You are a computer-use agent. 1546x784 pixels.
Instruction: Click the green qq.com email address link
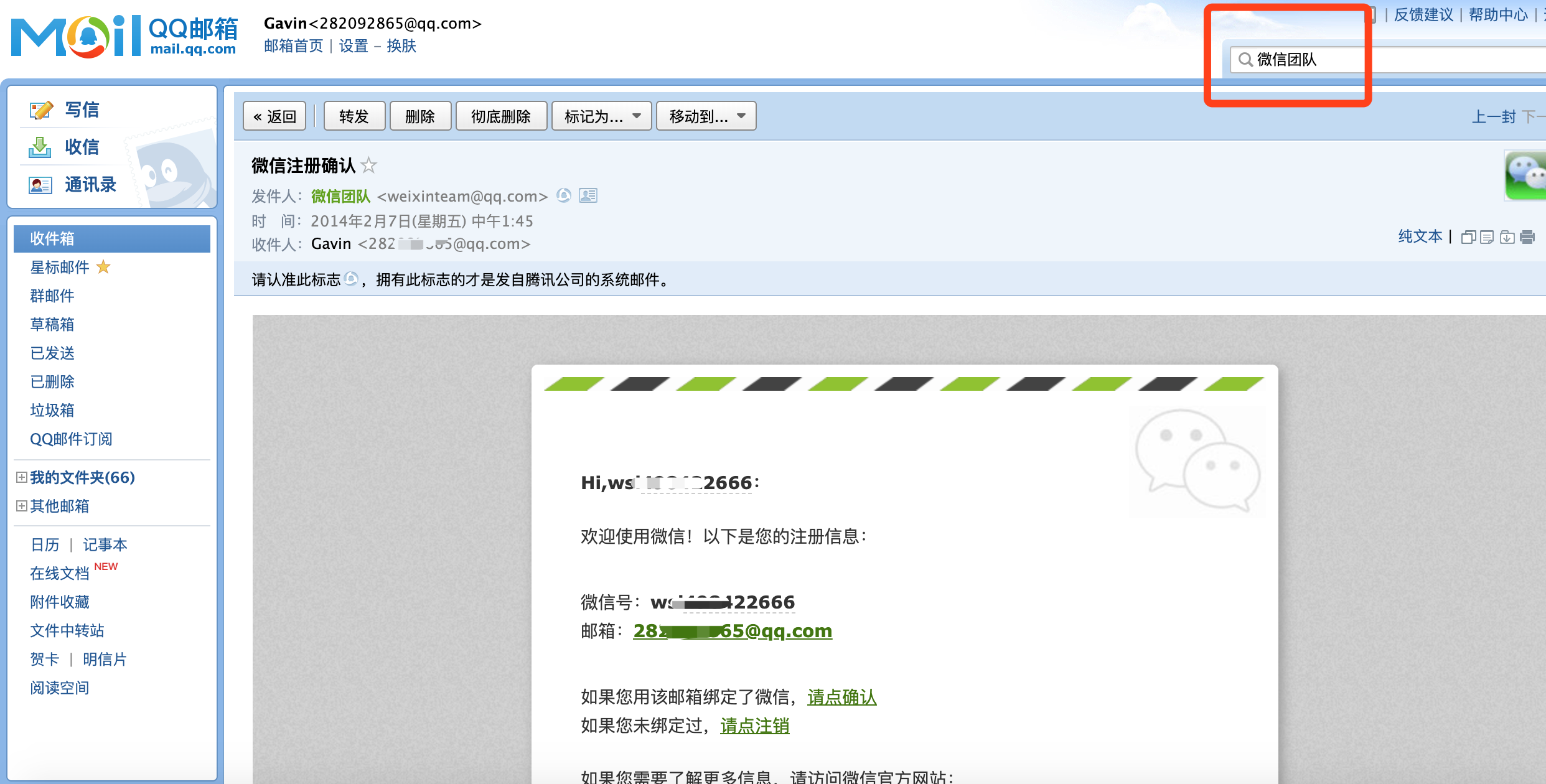[733, 631]
